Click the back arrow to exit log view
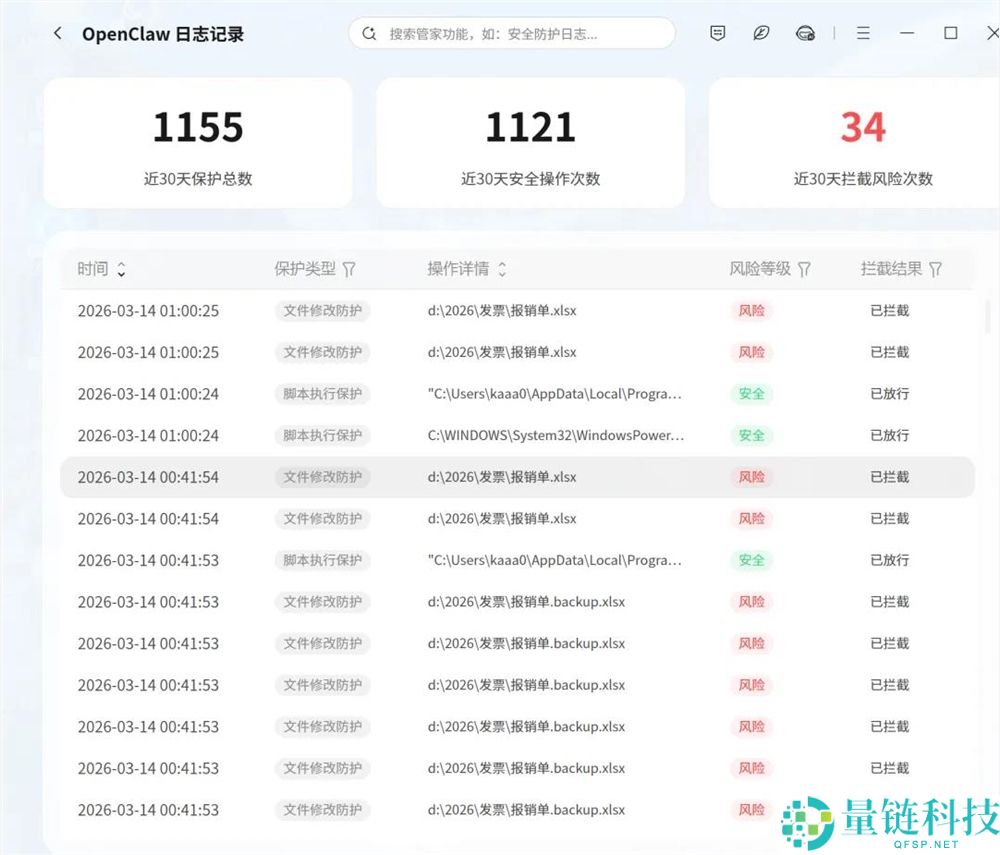This screenshot has width=1000, height=855. point(57,32)
